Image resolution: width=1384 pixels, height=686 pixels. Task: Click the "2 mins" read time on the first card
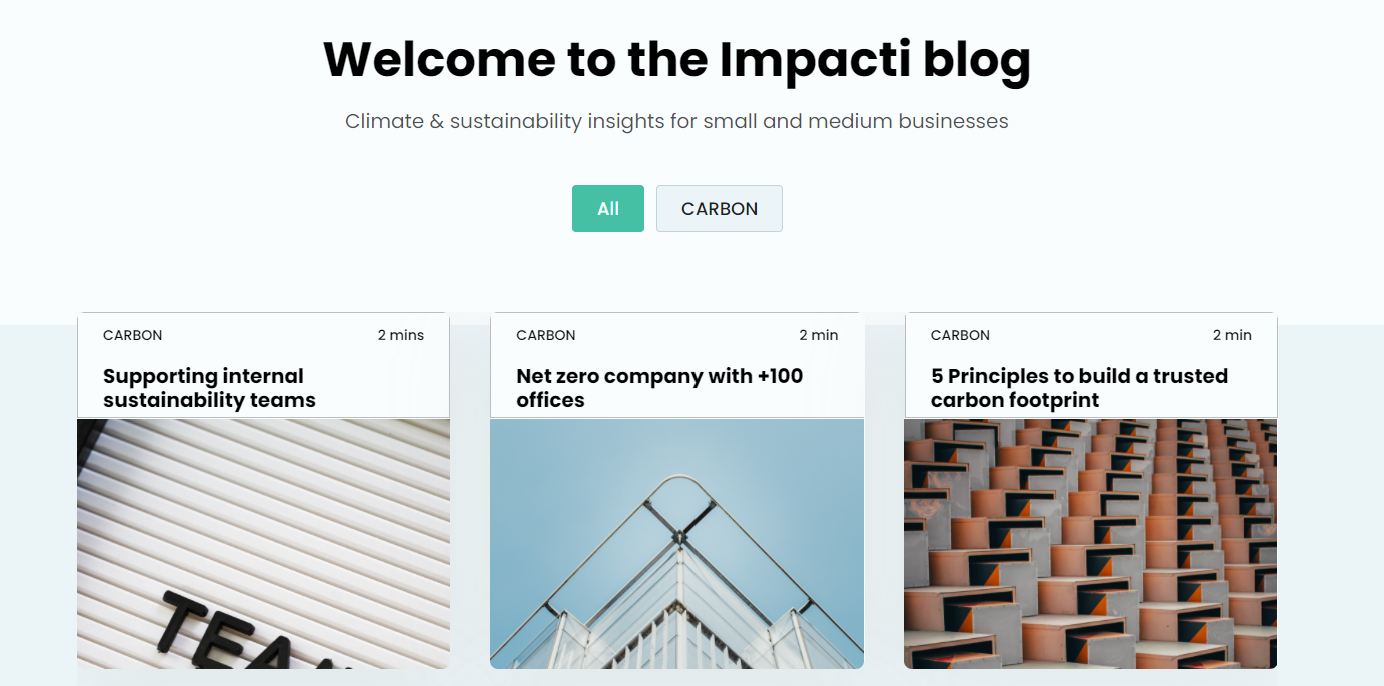tap(401, 335)
